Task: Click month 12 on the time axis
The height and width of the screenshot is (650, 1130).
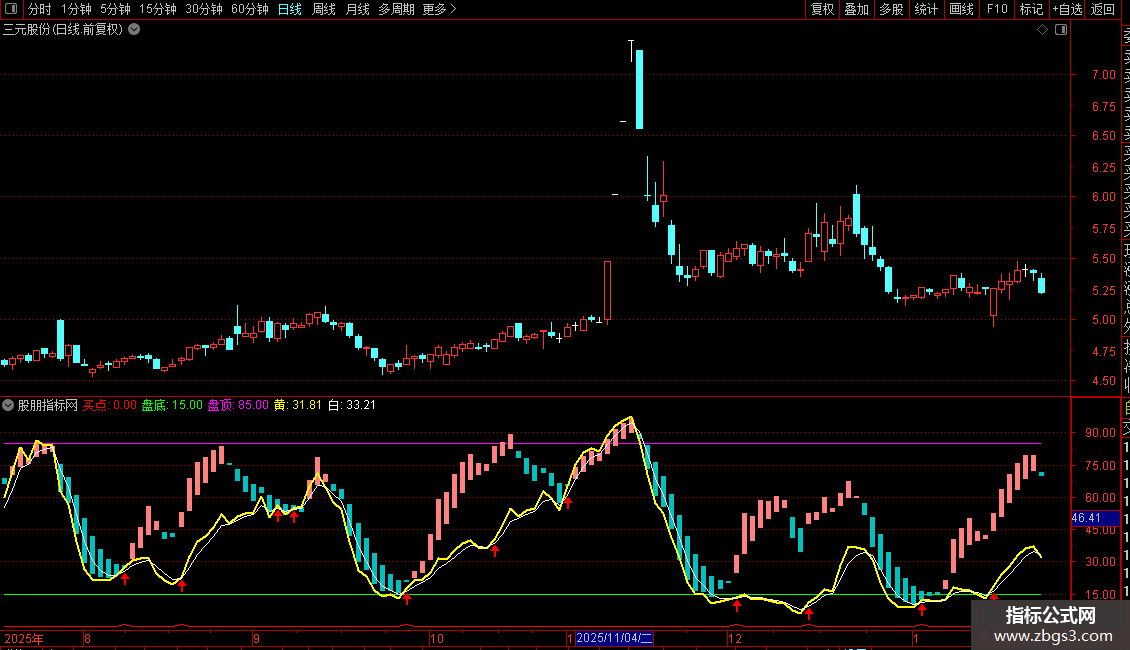Action: coord(734,638)
